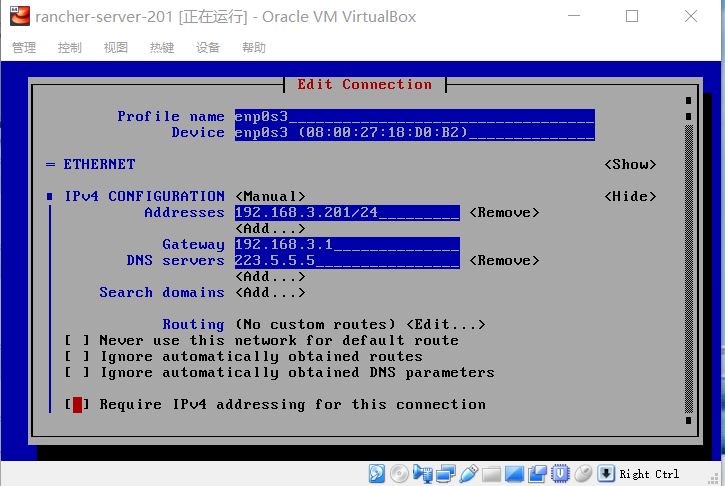Click Add below the DNS servers field

(270, 277)
